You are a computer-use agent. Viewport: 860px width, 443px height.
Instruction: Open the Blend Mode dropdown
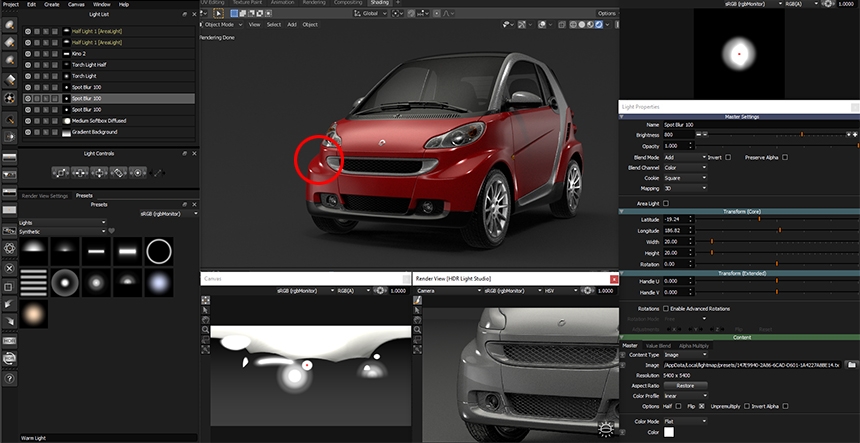[x=684, y=157]
